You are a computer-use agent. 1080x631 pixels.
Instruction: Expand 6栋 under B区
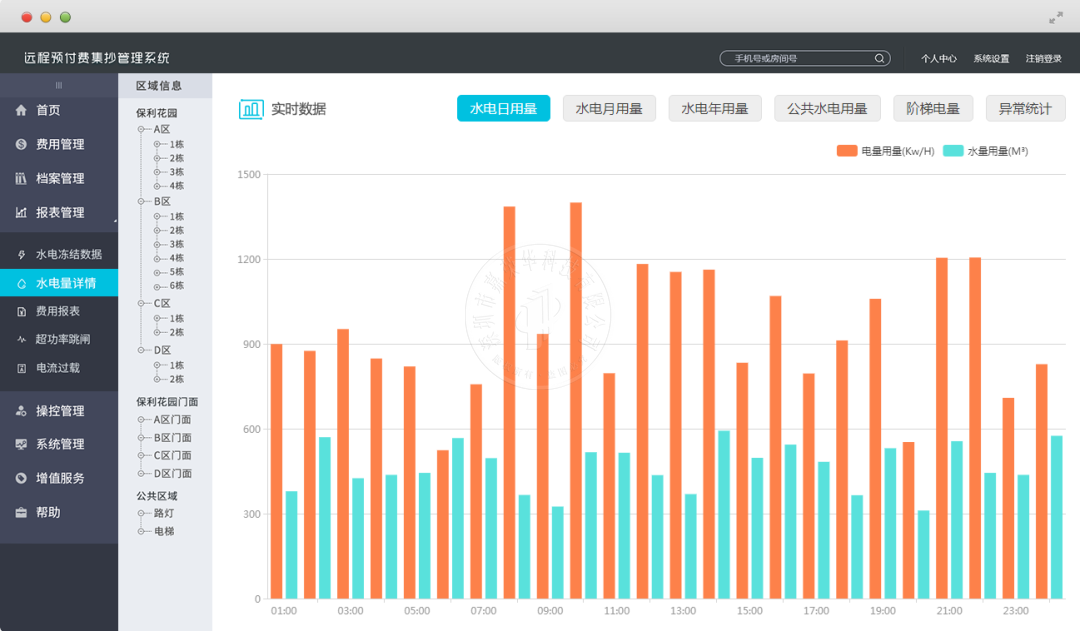pos(157,286)
